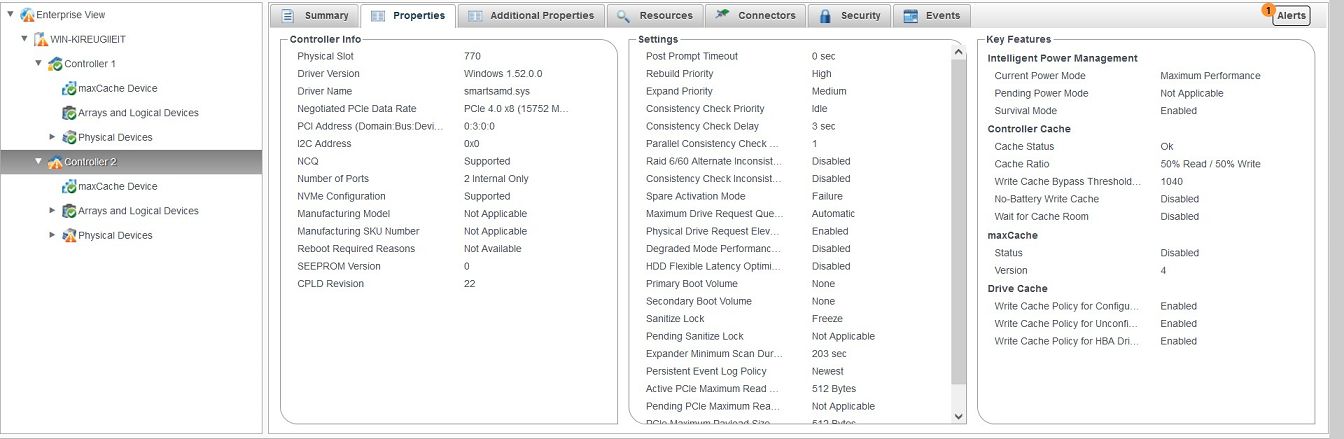The image size is (1344, 439).
Task: Click the WIN-KIREUGIIEIT server warning icon
Action: [41, 40]
